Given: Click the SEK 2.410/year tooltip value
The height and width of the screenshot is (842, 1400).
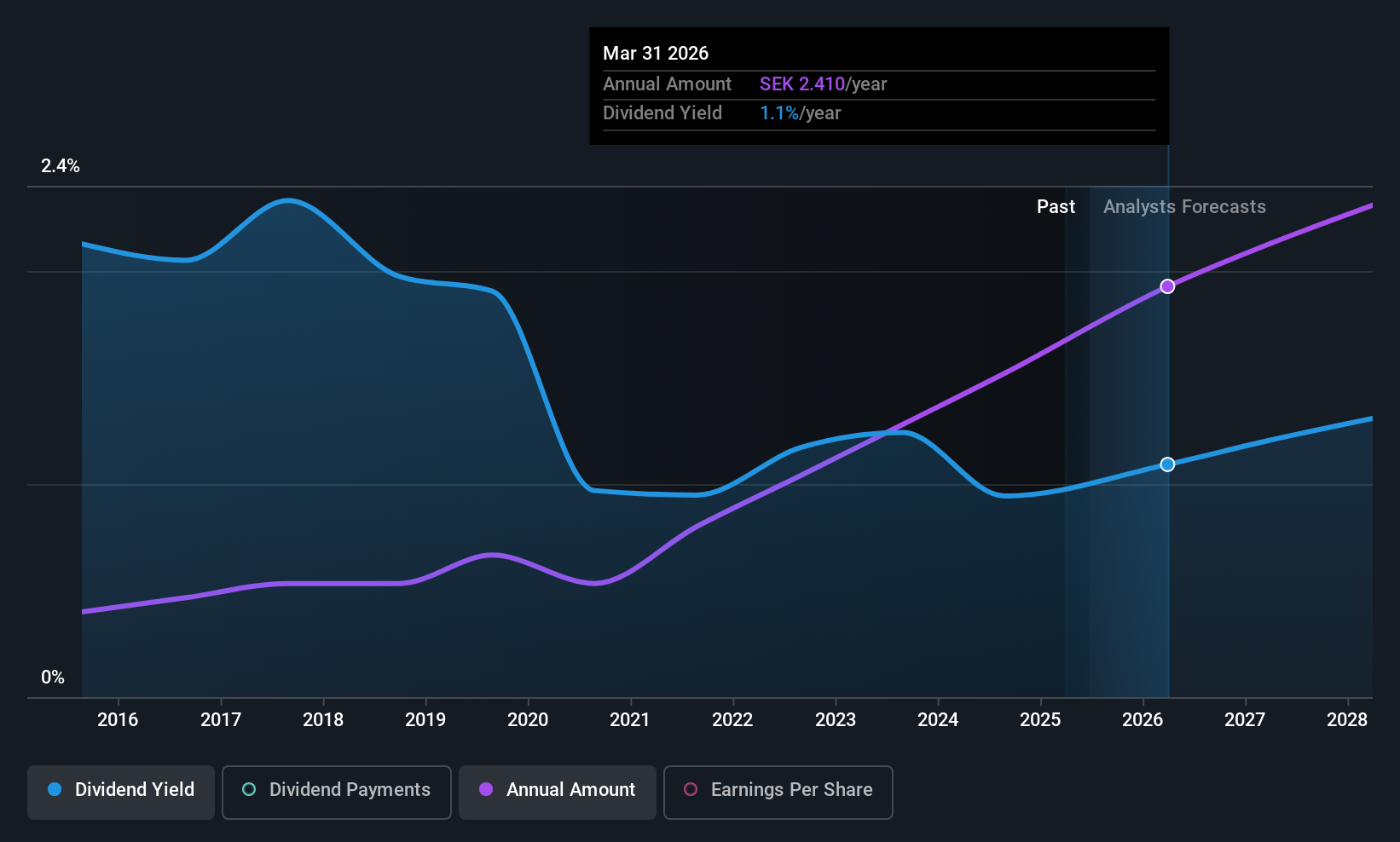Looking at the screenshot, I should click(823, 84).
